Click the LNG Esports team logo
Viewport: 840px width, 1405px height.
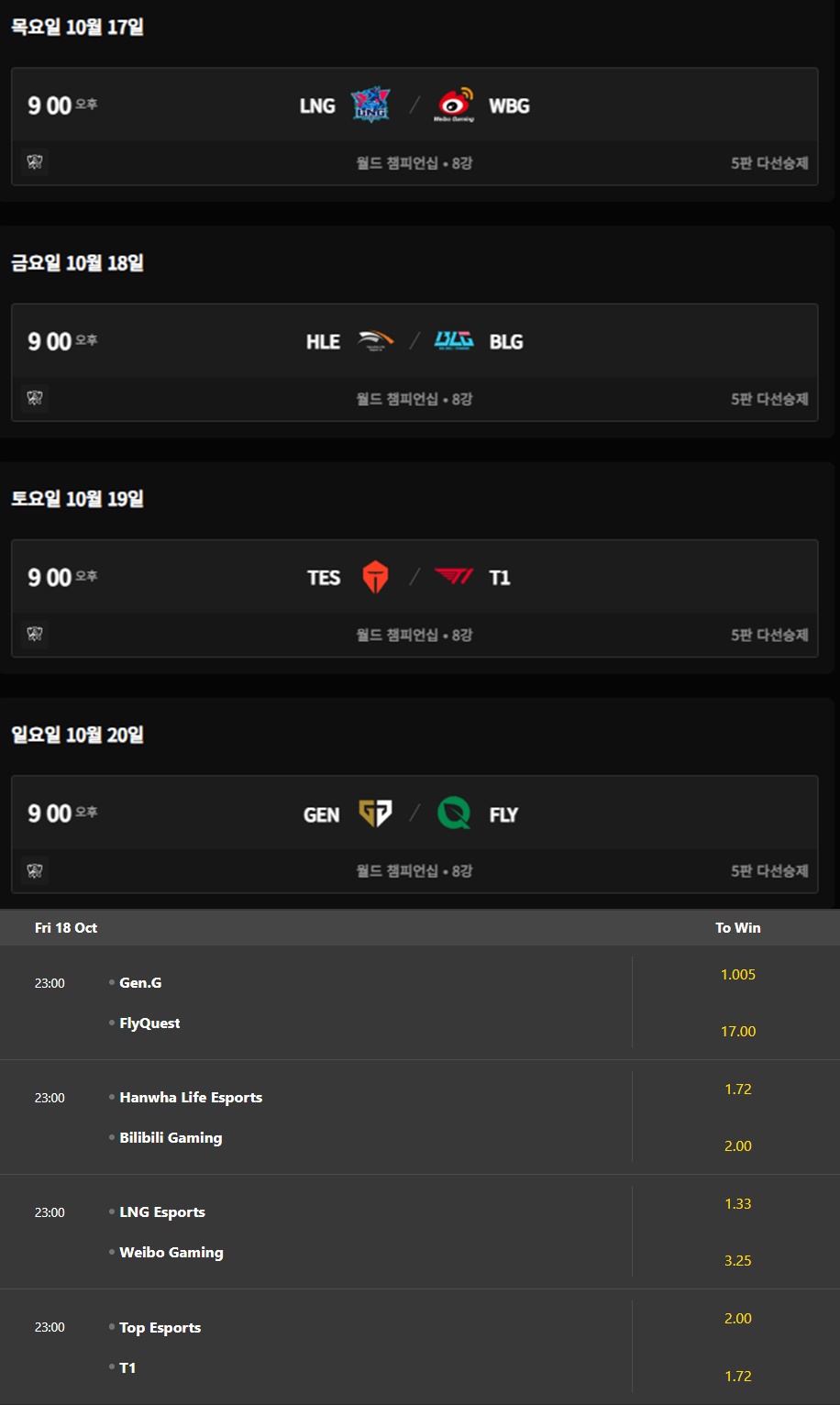coord(370,105)
